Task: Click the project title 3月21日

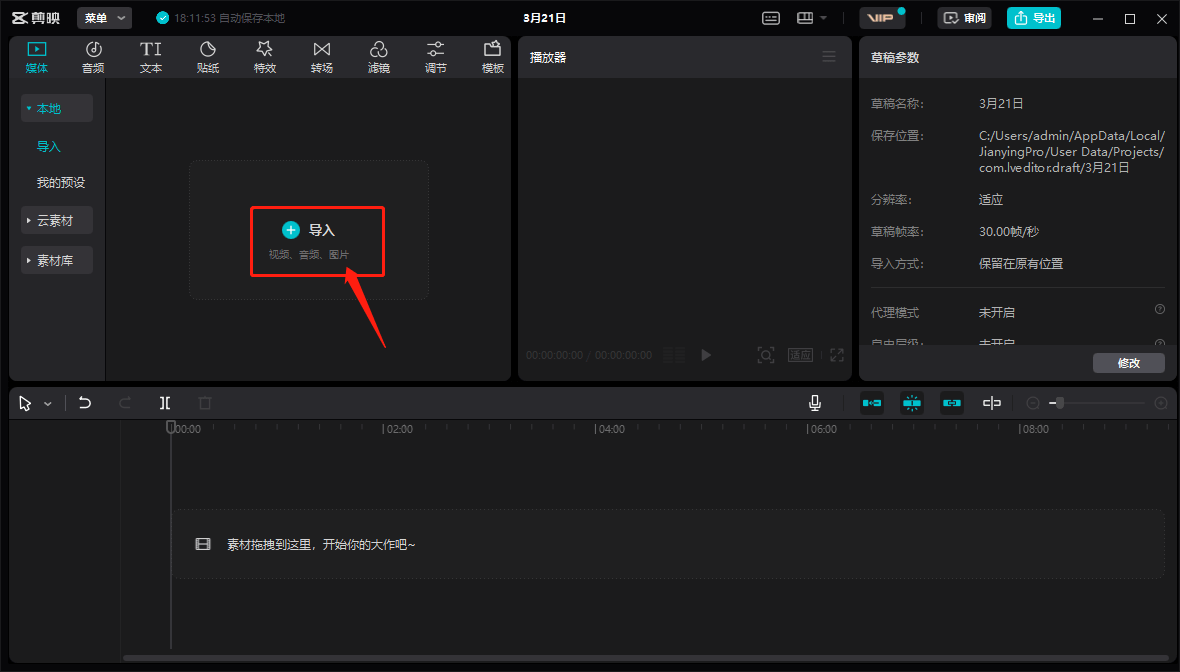Action: click(x=544, y=18)
